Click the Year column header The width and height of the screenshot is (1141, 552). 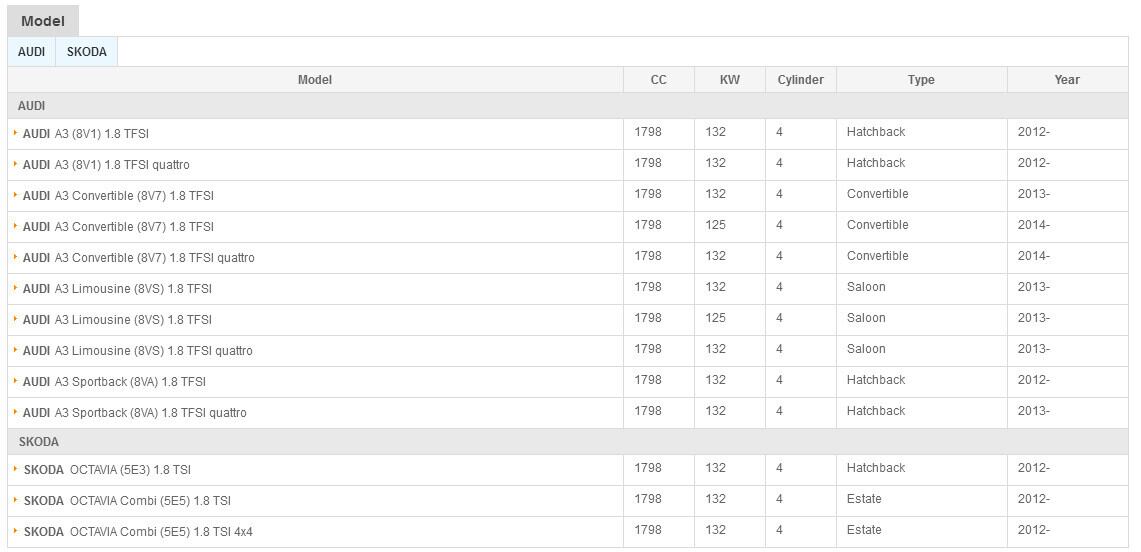[x=1067, y=80]
